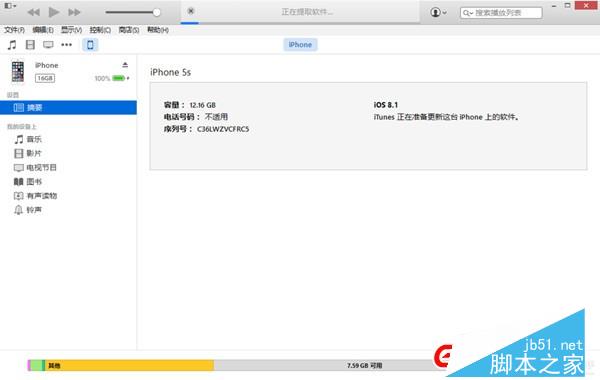This screenshot has height=380, width=600.
Task: Open the 控制(C) menu
Action: (100, 30)
